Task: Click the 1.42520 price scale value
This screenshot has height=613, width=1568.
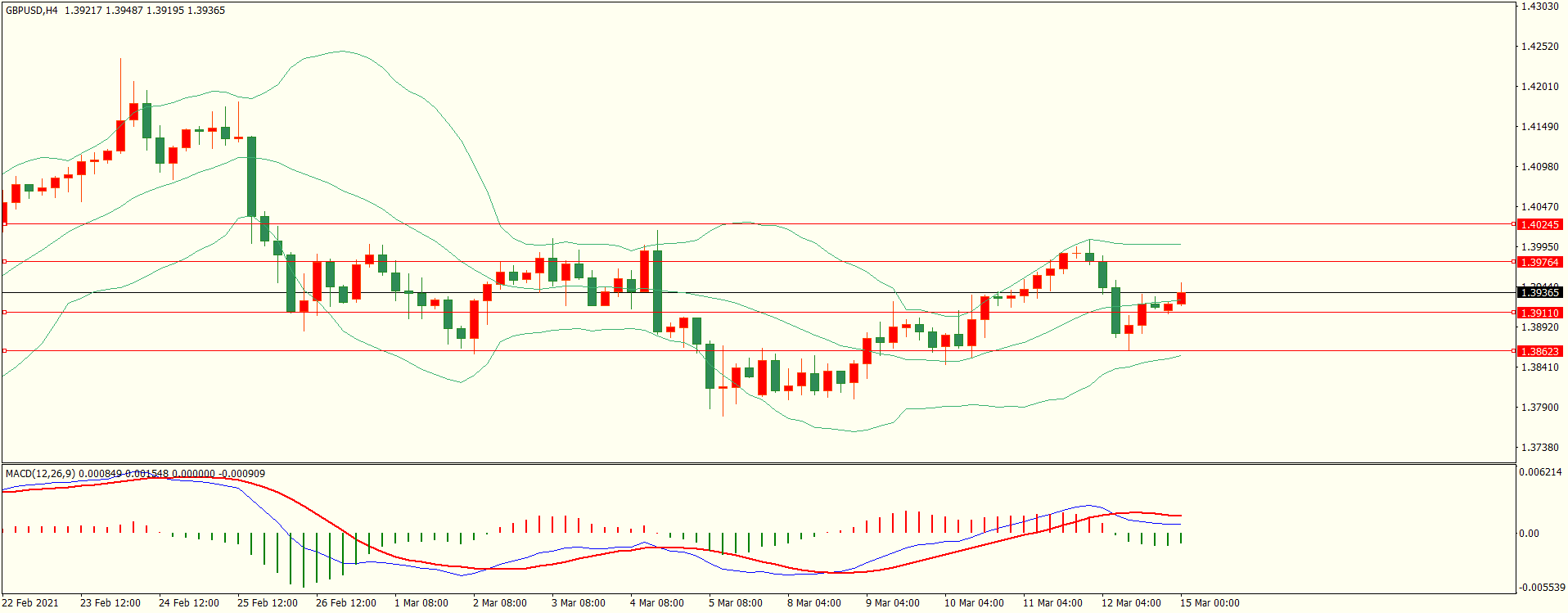Action: 1539,47
